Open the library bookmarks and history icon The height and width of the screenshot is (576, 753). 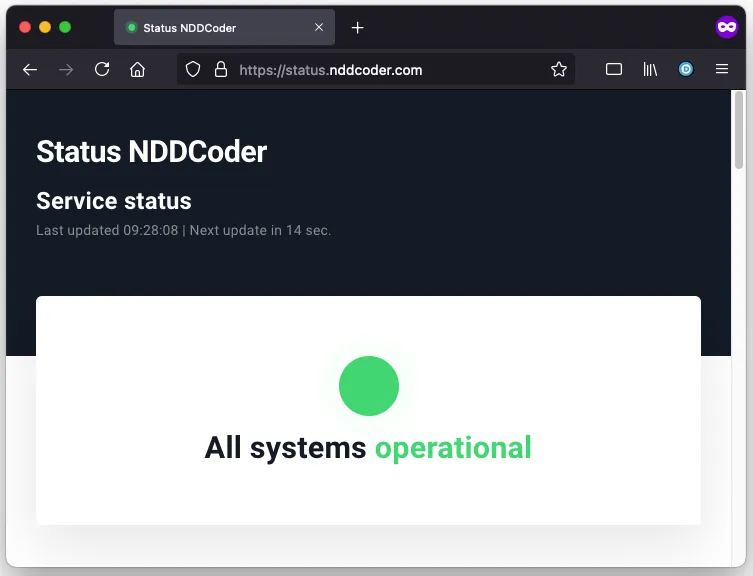650,70
